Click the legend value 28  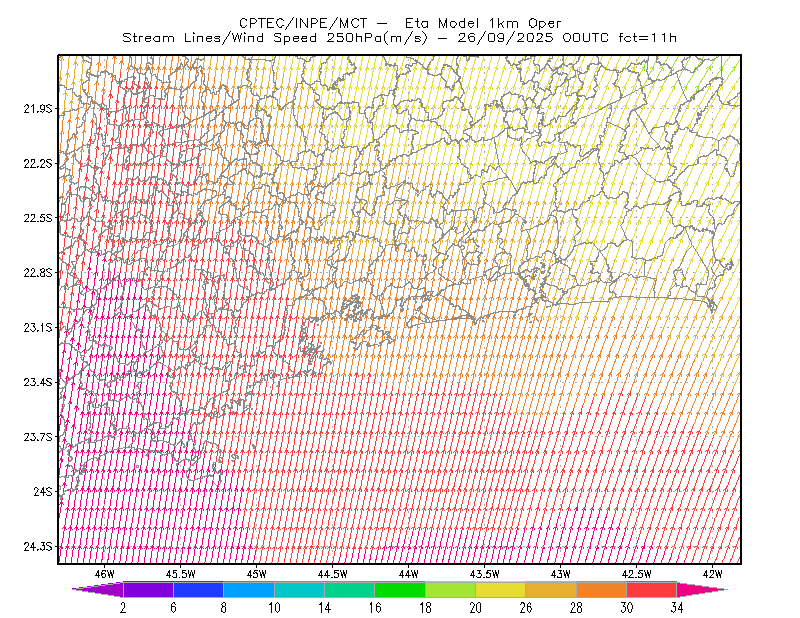[x=577, y=608]
